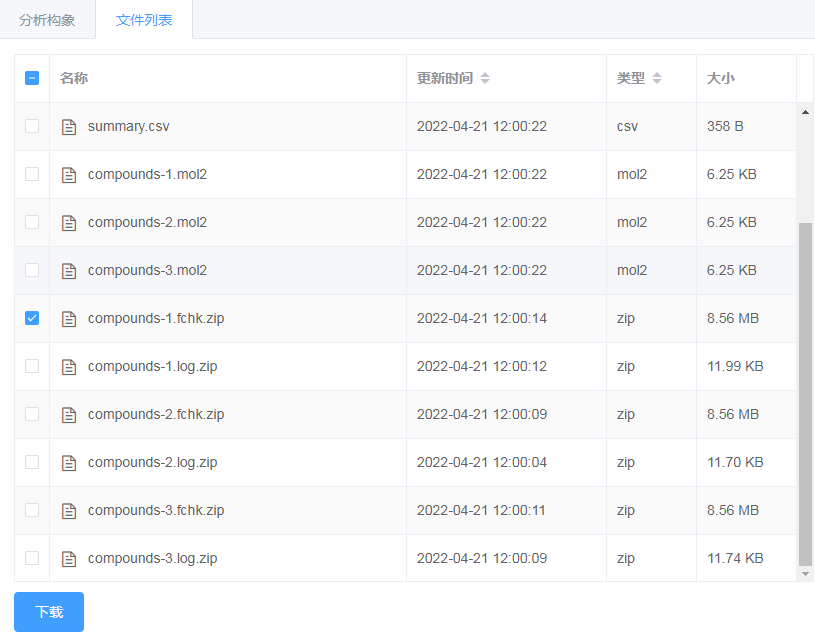Click file name summary.csv
The image size is (815, 638).
128,126
